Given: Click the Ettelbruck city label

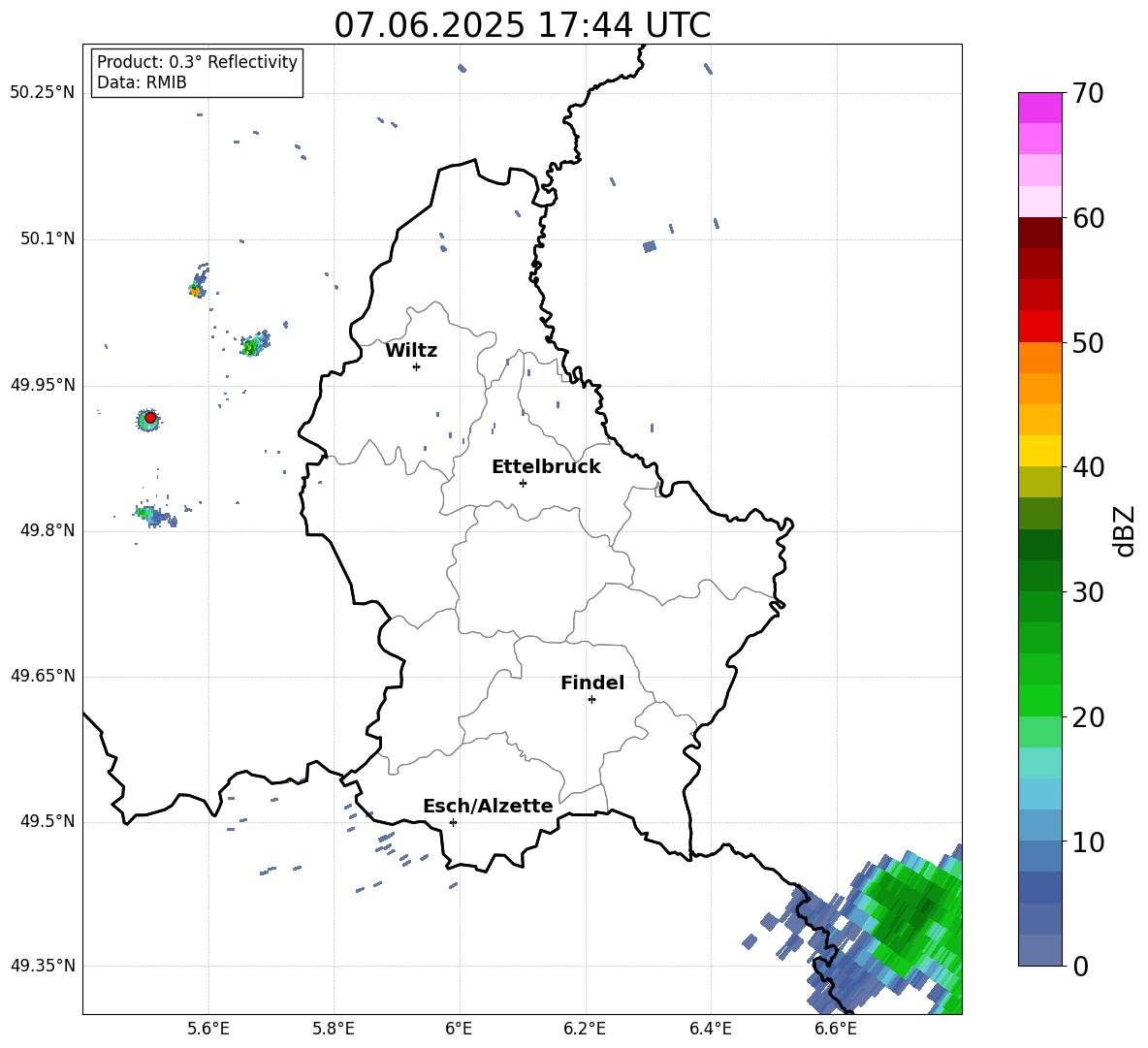Looking at the screenshot, I should pos(546,467).
